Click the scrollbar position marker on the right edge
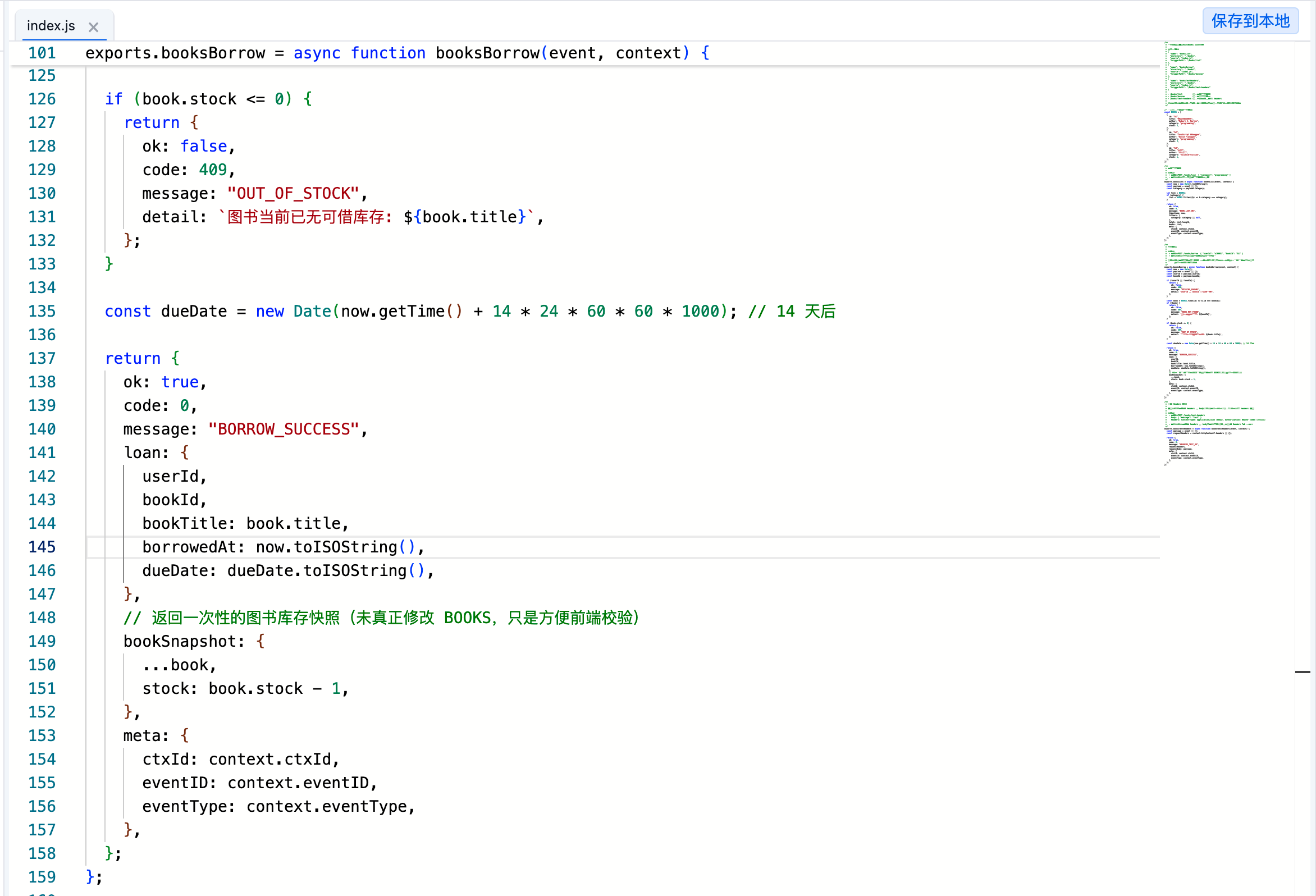This screenshot has width=1316, height=896. 1303,671
